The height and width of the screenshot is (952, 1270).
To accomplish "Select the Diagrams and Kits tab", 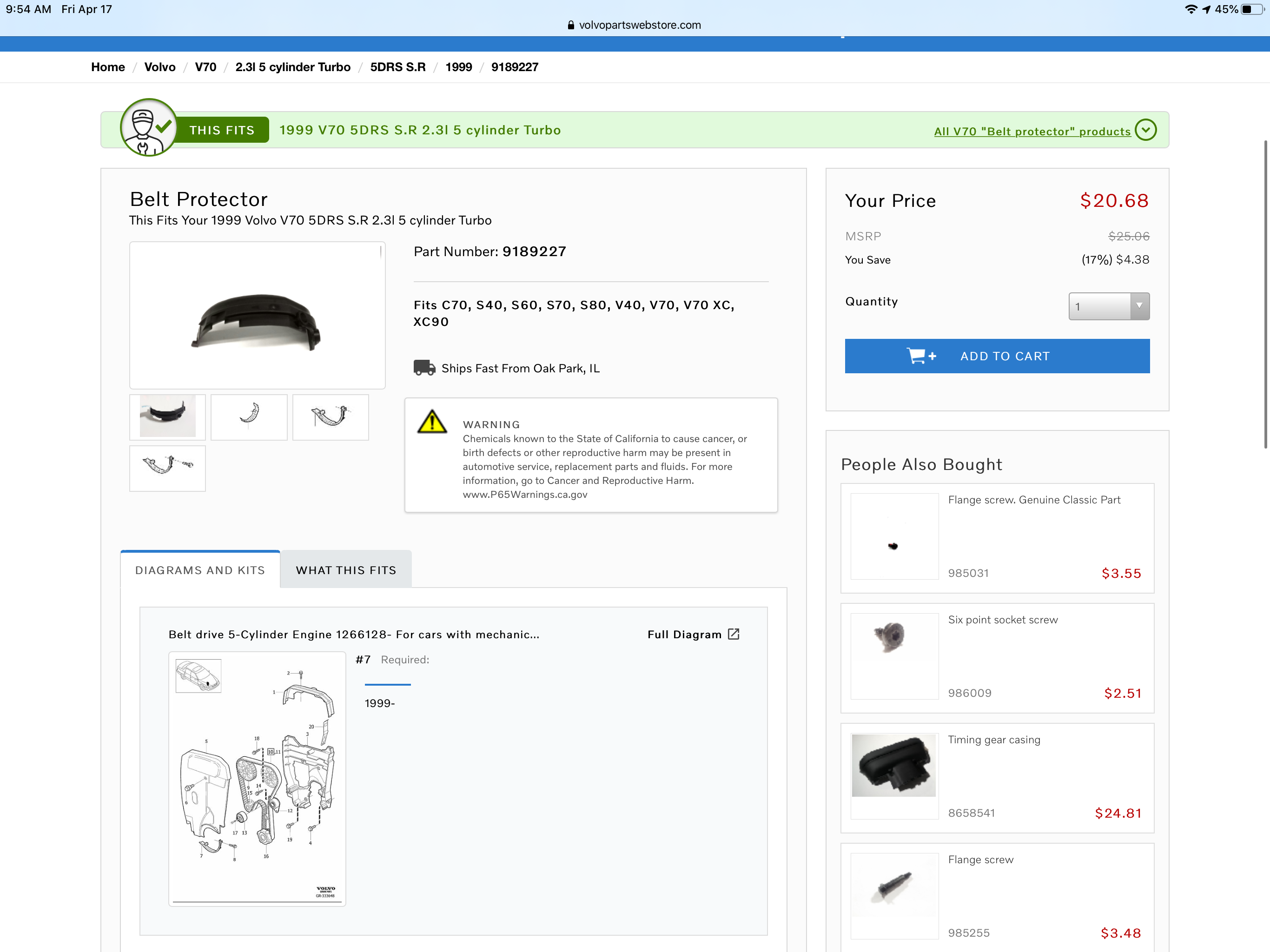I will tap(200, 569).
